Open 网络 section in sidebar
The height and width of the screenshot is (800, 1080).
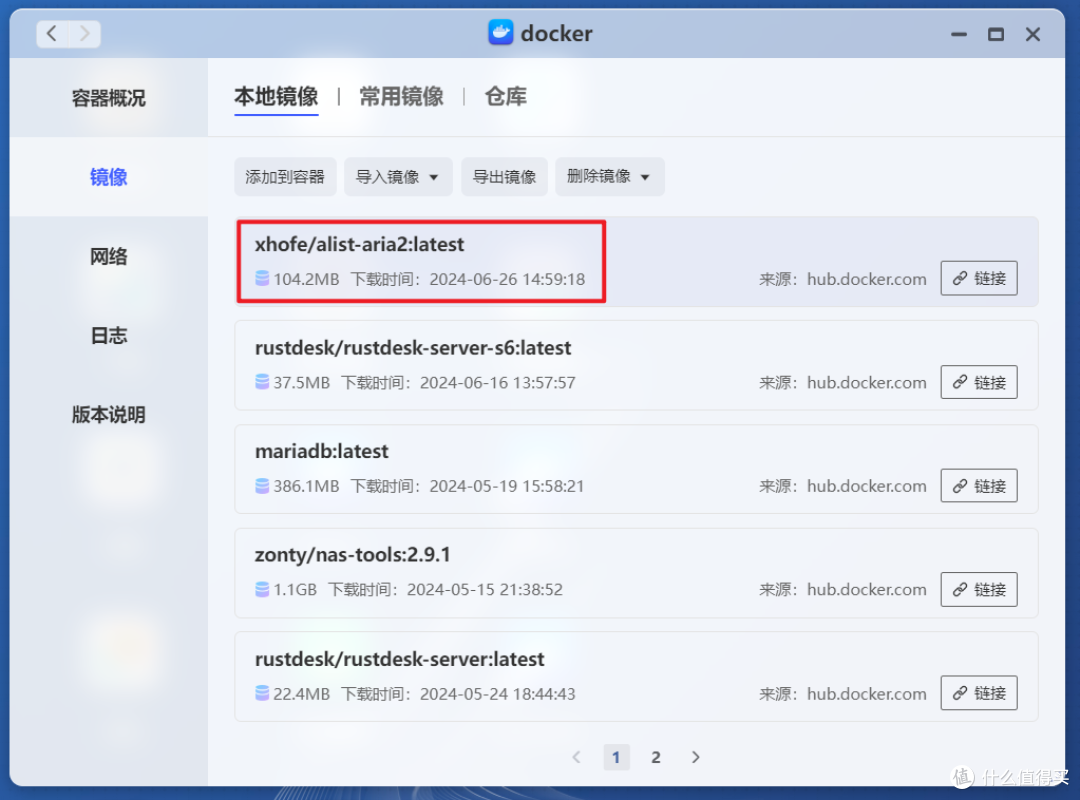click(x=109, y=256)
